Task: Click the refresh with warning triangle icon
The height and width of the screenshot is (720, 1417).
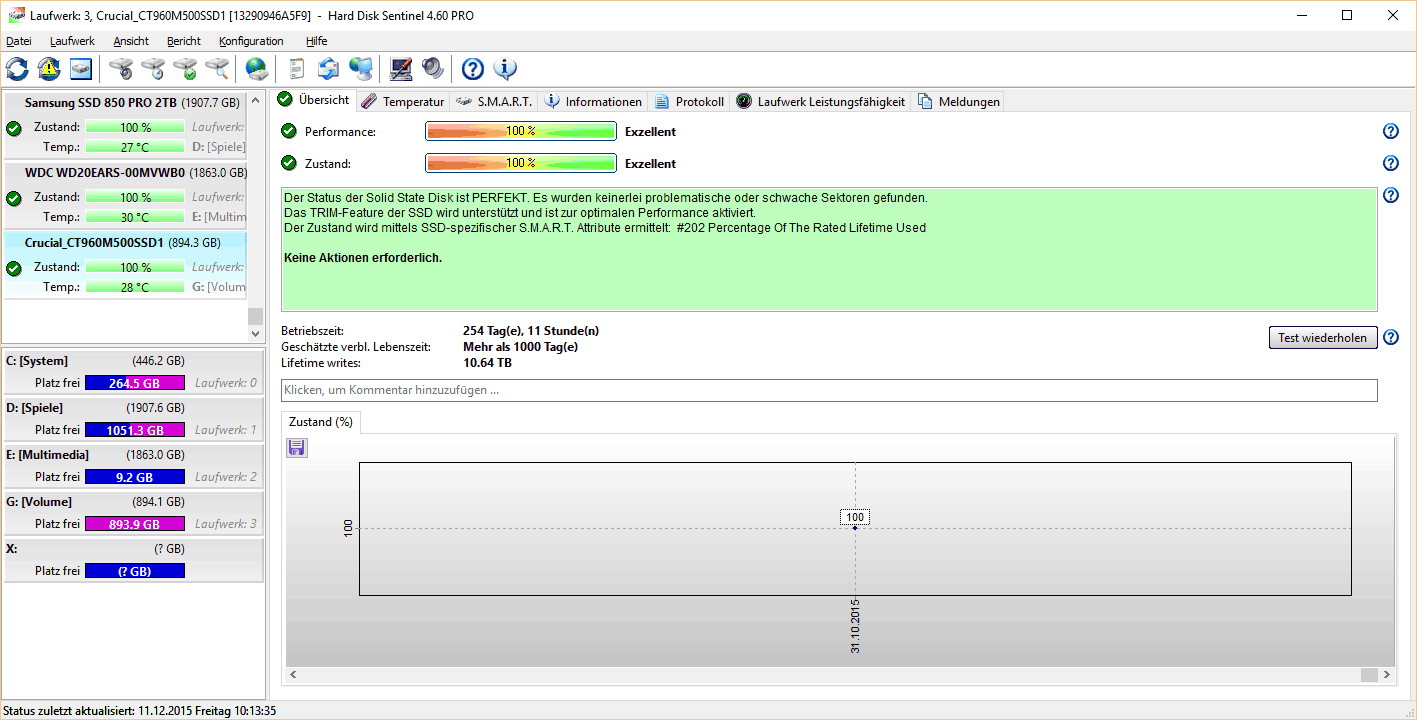Action: point(49,69)
